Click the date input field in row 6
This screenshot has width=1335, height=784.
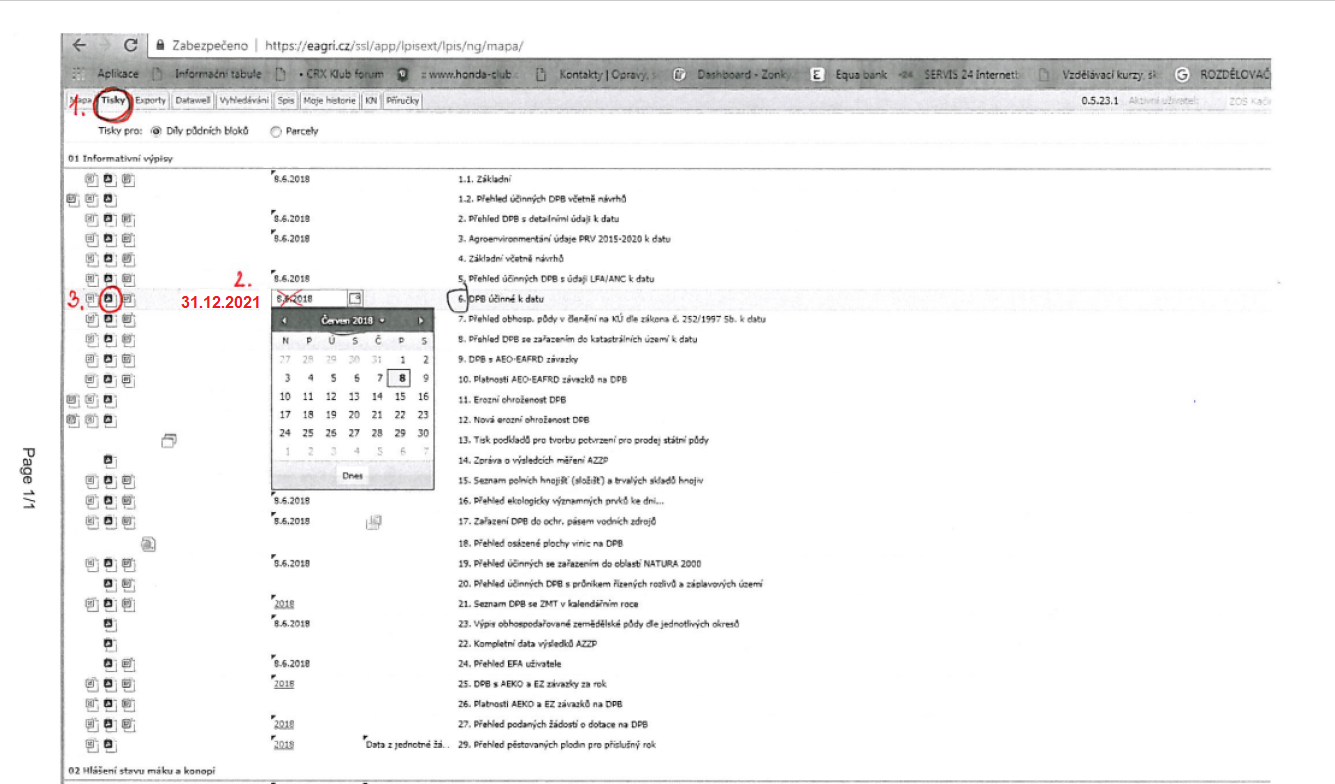point(308,298)
